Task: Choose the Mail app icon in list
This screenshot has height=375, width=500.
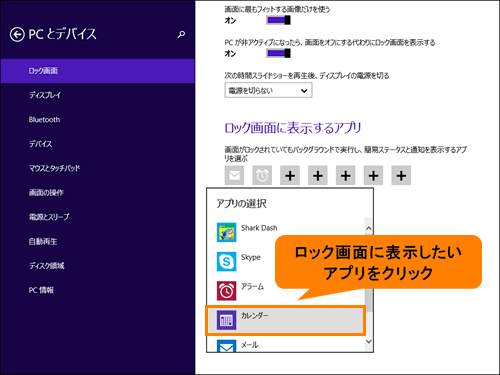Action: click(x=226, y=346)
